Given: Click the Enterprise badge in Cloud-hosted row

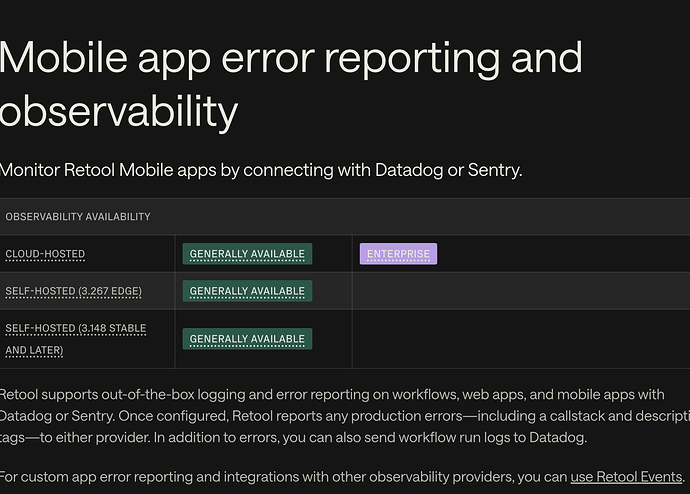Looking at the screenshot, I should (398, 254).
